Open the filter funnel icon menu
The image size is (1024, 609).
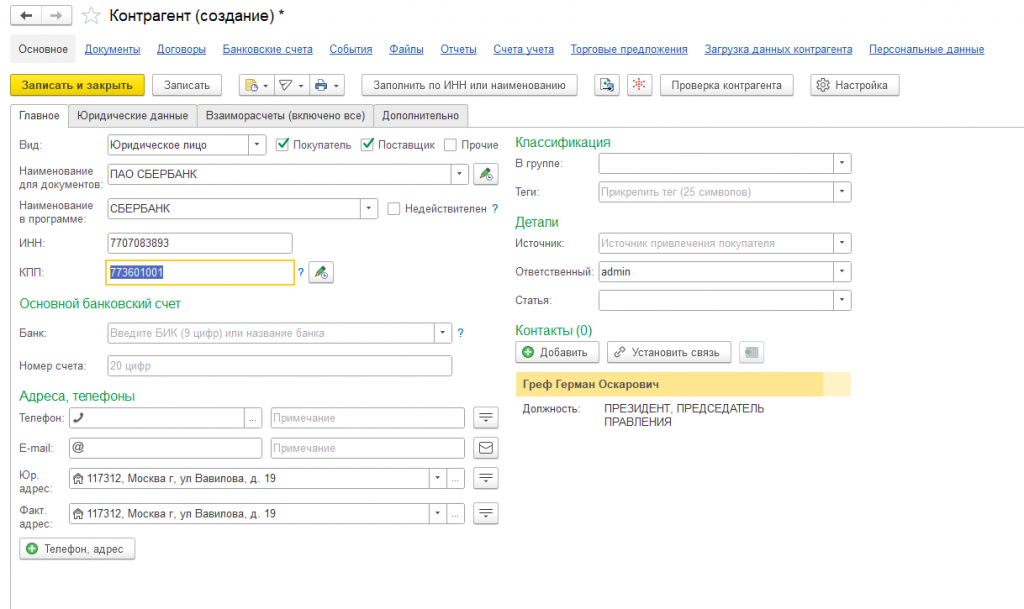291,85
